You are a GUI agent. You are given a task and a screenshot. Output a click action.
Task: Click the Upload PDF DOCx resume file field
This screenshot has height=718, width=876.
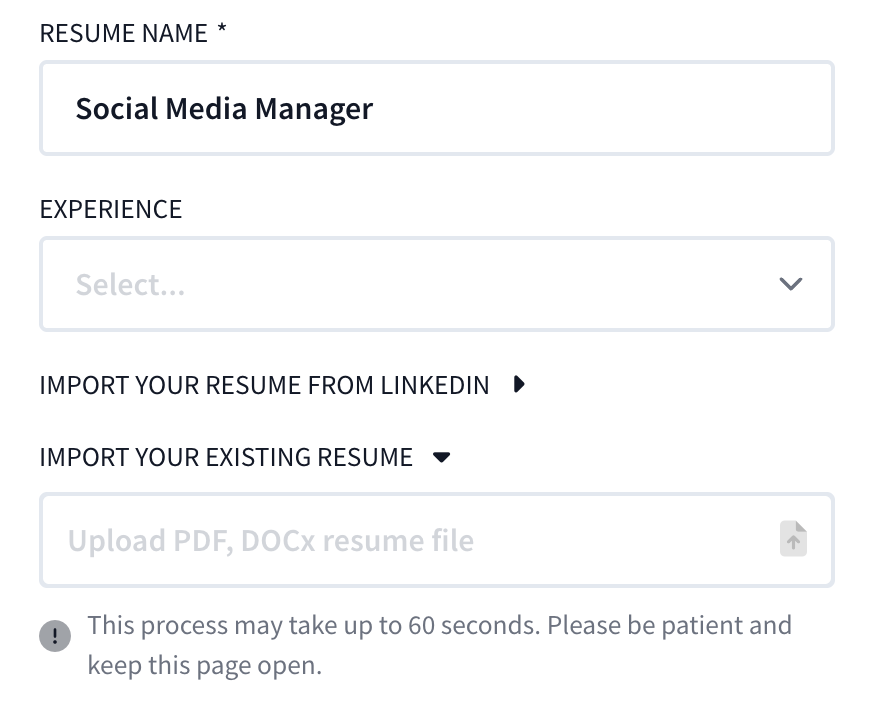tap(400, 539)
